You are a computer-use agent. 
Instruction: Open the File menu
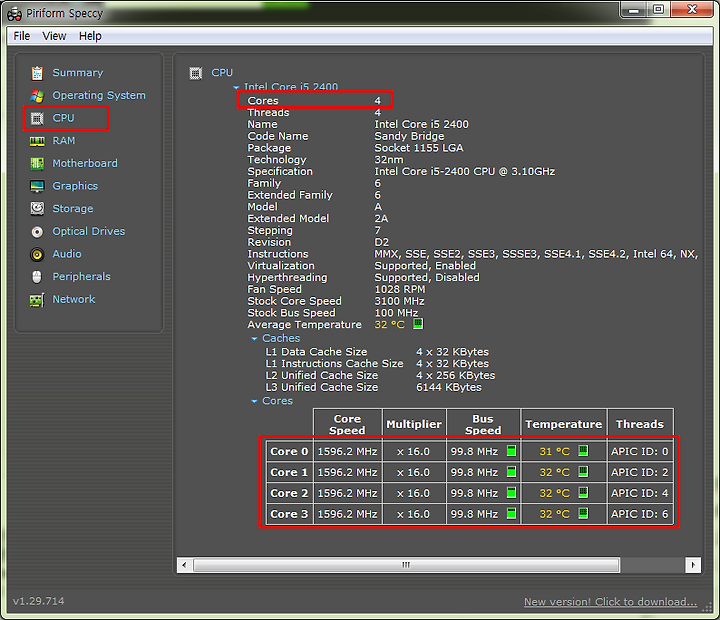tap(22, 36)
